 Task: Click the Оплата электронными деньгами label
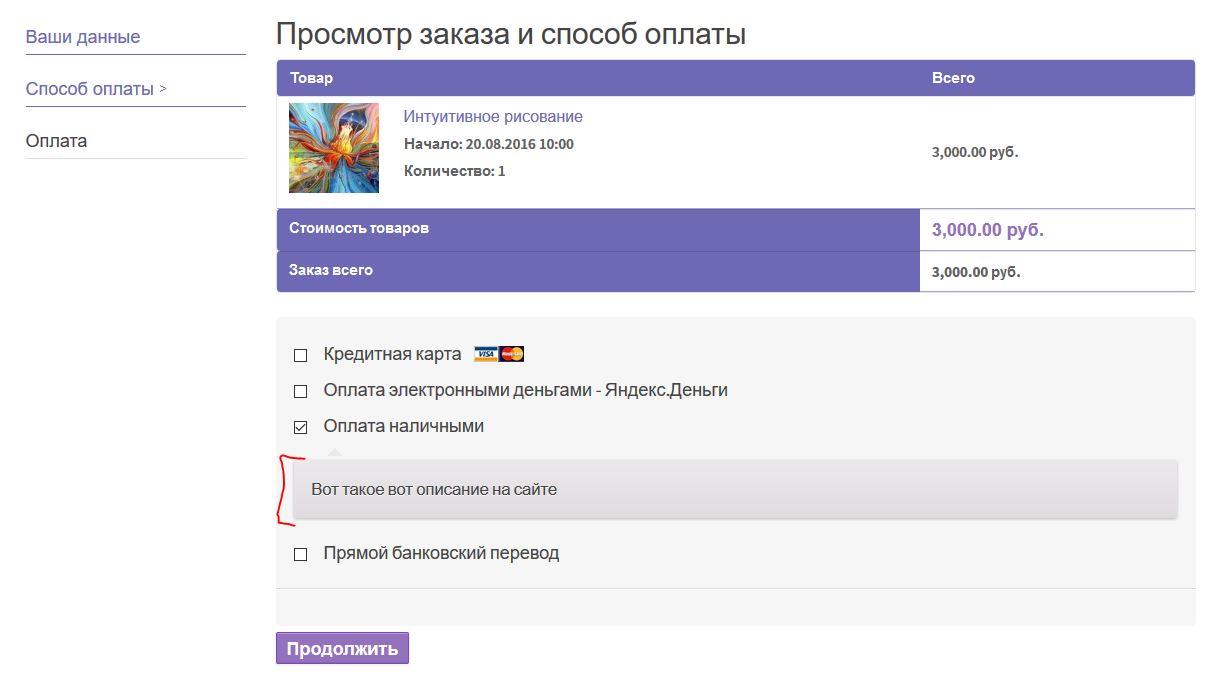pyautogui.click(x=525, y=390)
